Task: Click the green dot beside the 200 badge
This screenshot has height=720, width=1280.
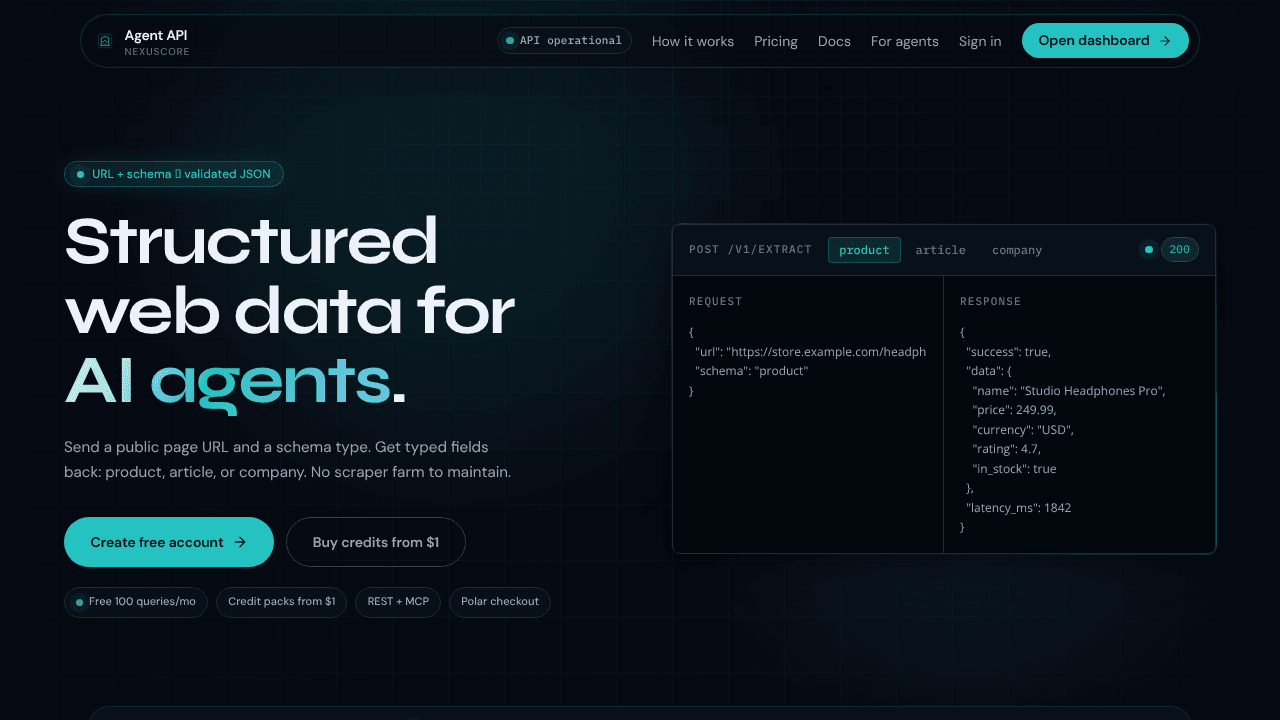Action: pos(1149,250)
